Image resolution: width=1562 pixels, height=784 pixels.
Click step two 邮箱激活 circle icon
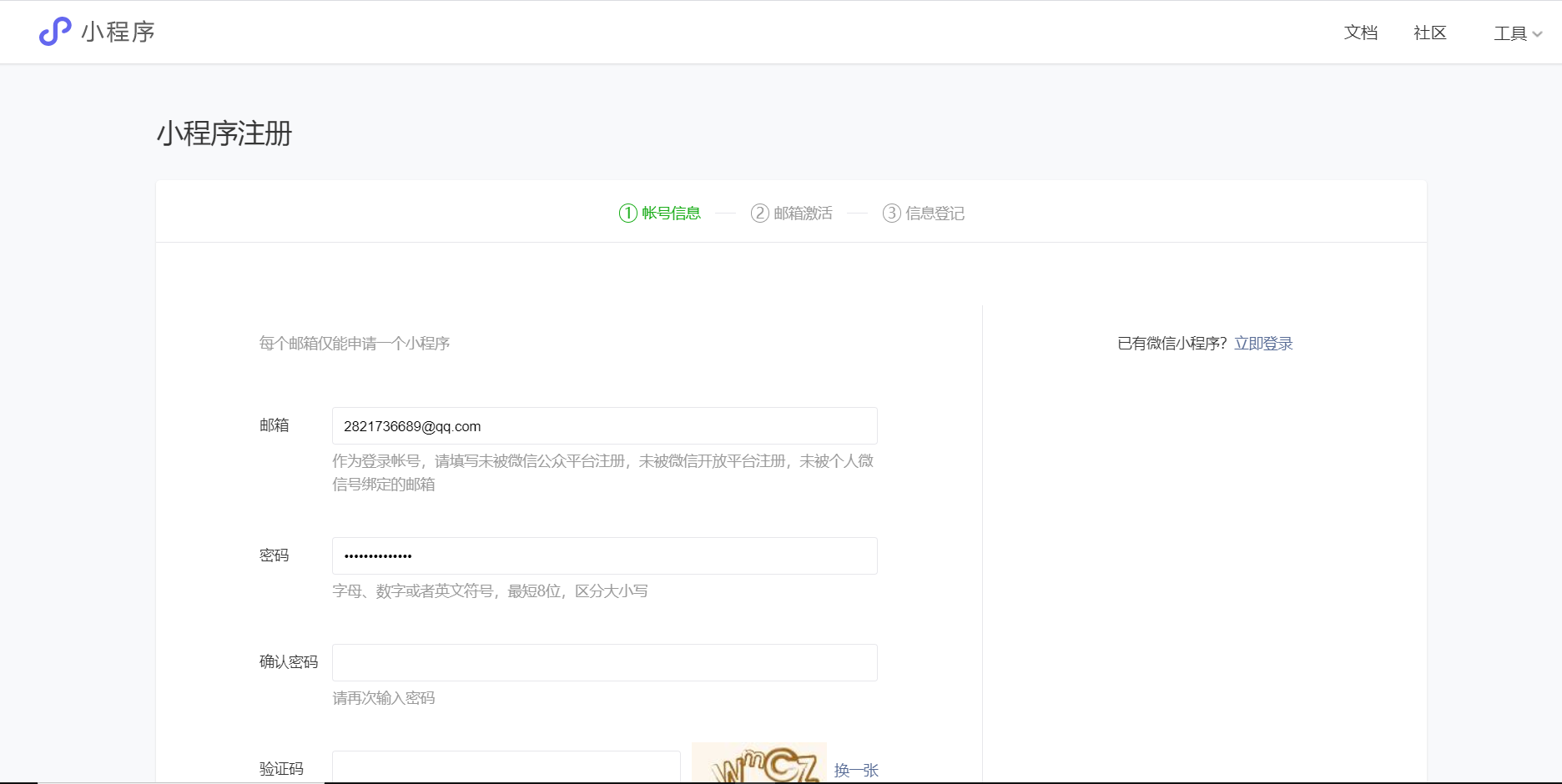click(760, 214)
